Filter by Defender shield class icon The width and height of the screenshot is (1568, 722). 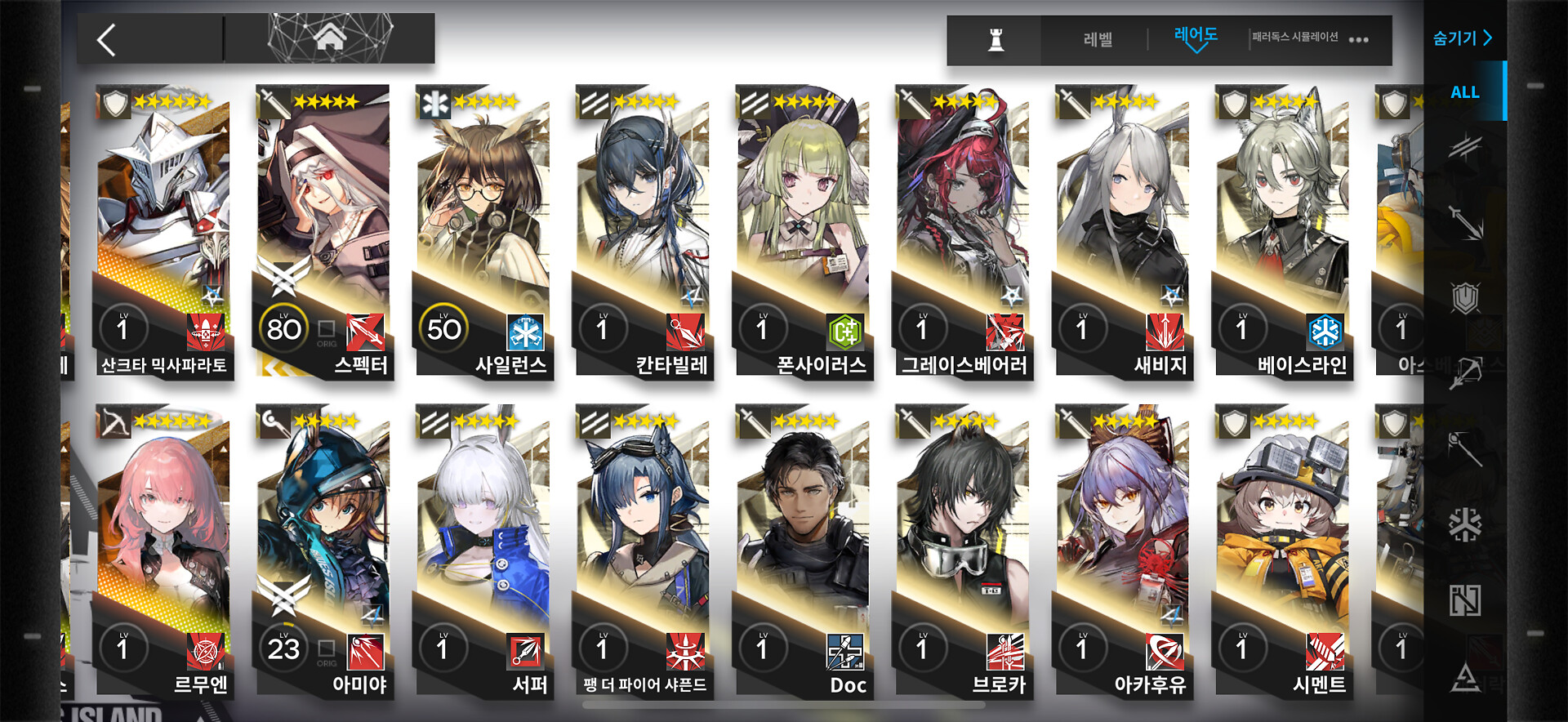tap(1465, 298)
